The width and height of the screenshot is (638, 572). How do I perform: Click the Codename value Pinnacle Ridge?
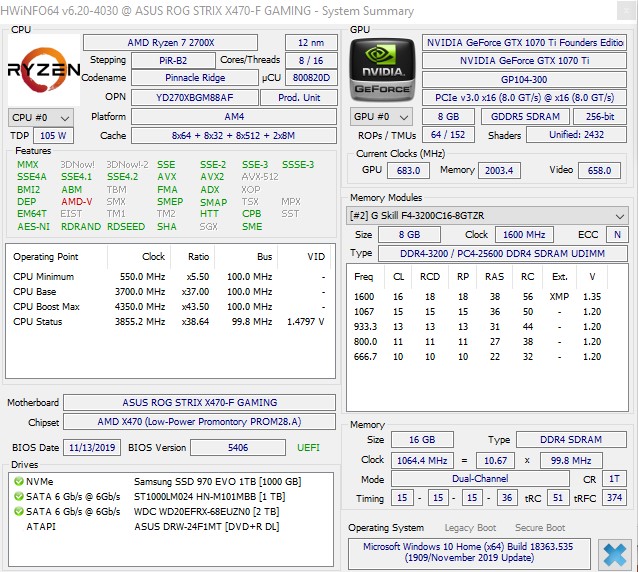(x=195, y=78)
